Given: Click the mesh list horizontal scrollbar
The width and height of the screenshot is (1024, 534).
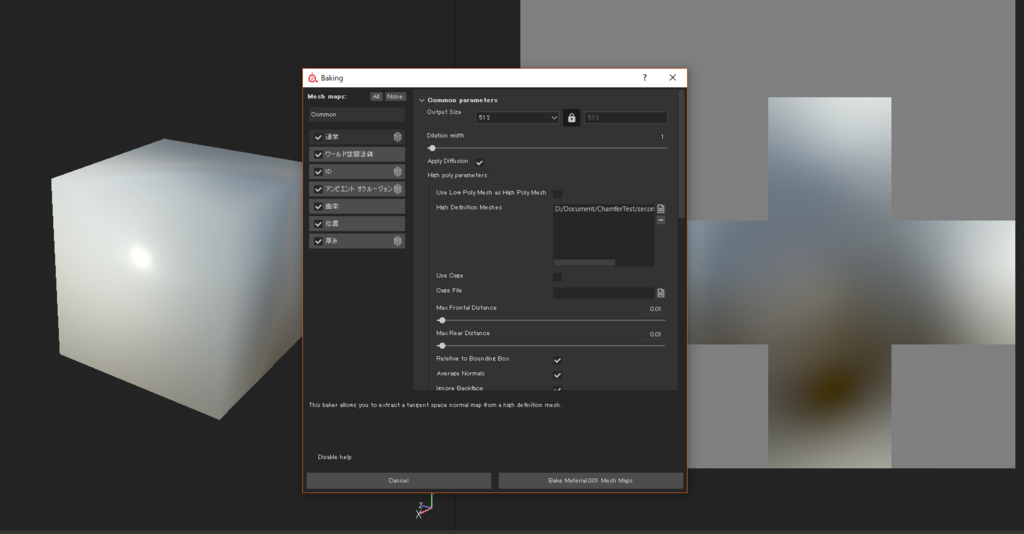Looking at the screenshot, I should 584,263.
